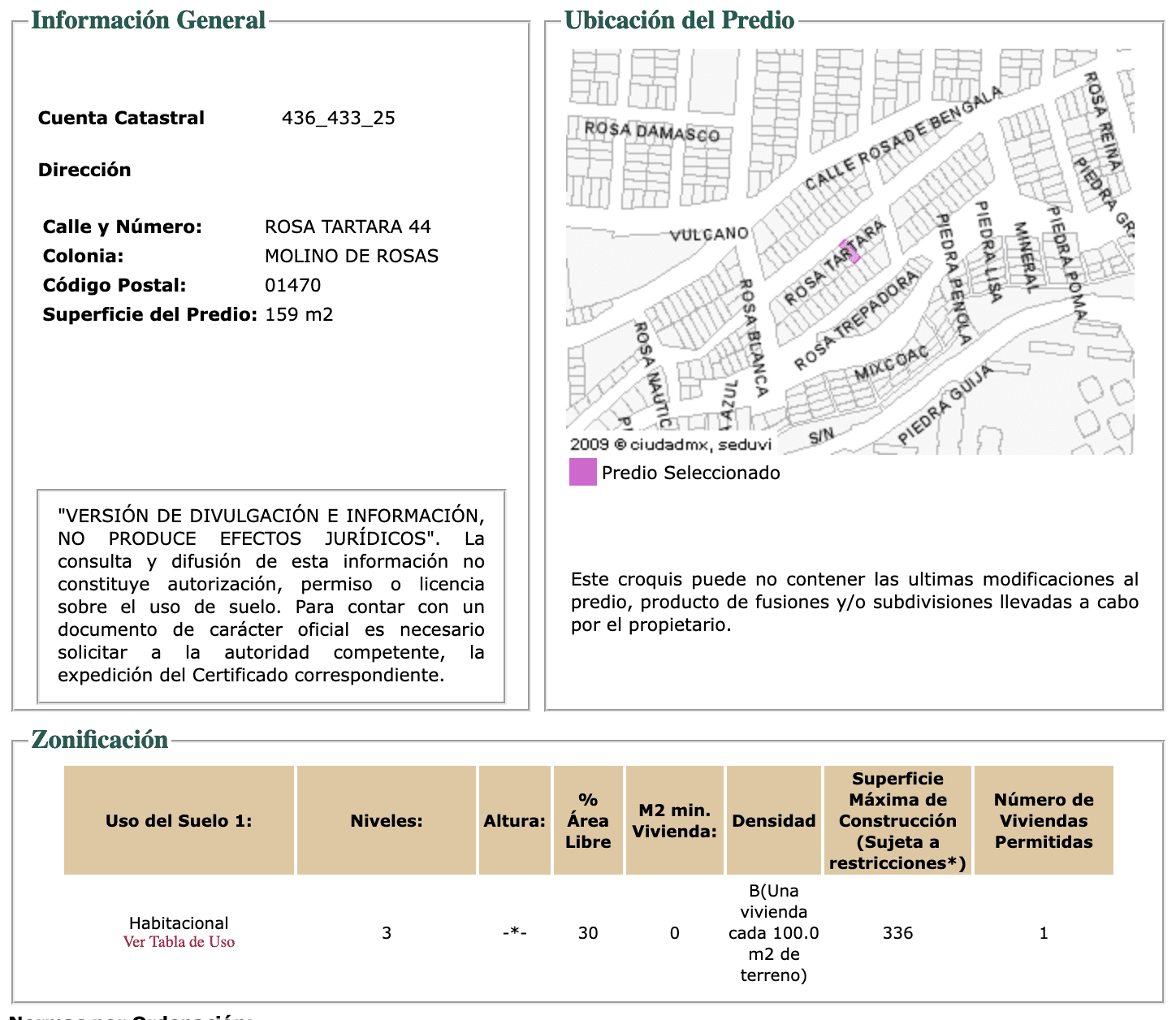The height and width of the screenshot is (1020, 1176).
Task: Click the Número de Viviendas Permitidas header
Action: coord(1044,821)
